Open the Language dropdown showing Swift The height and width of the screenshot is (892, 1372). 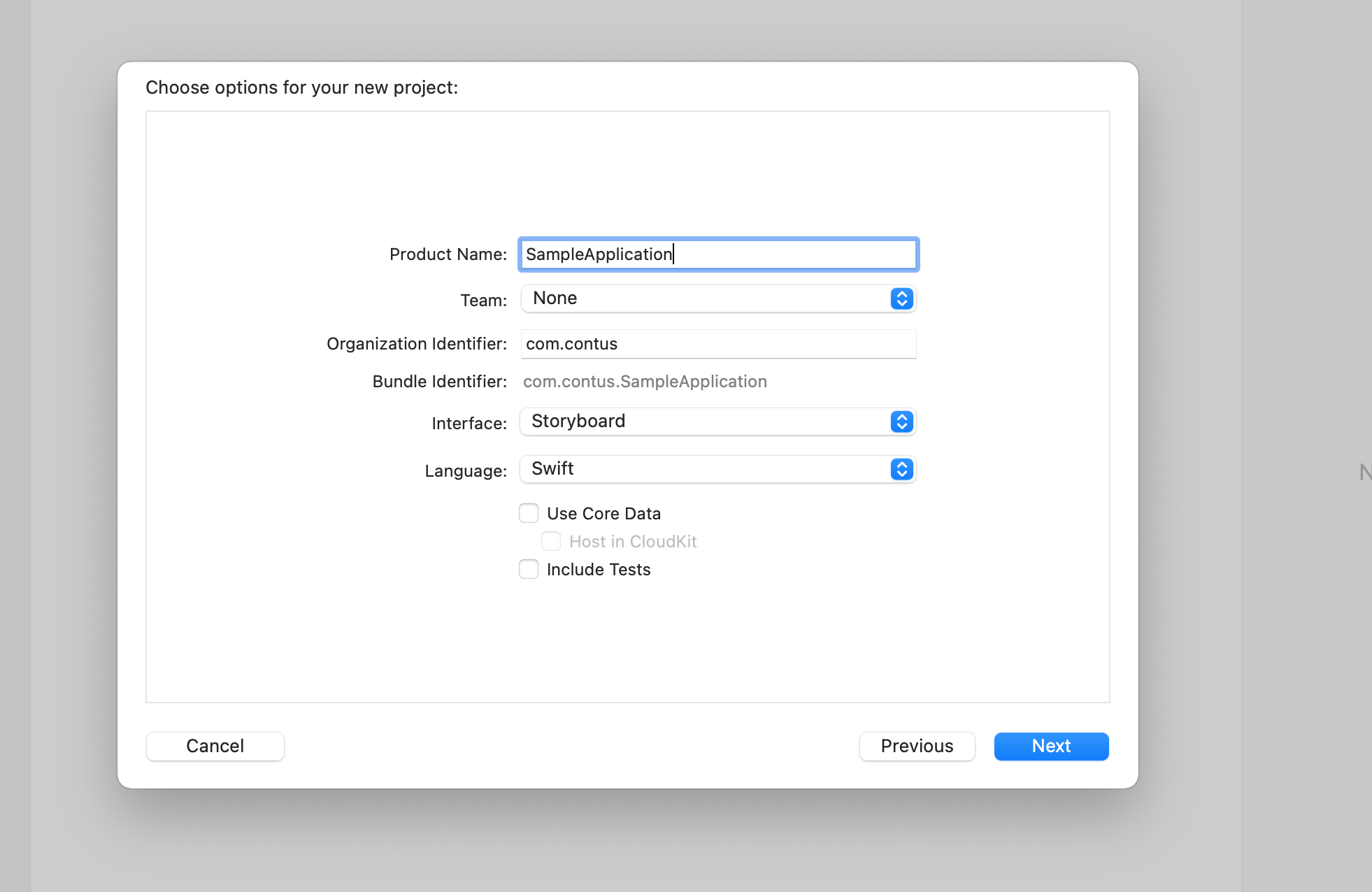coord(705,469)
